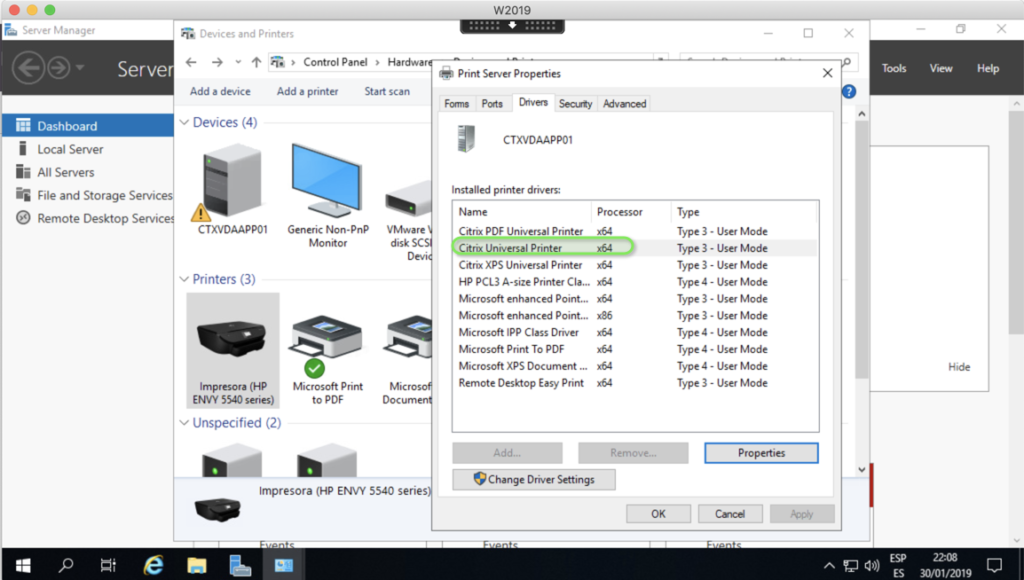Open the Server Manager flag icon top-left
Viewport: 1024px width, 580px height.
[x=12, y=30]
